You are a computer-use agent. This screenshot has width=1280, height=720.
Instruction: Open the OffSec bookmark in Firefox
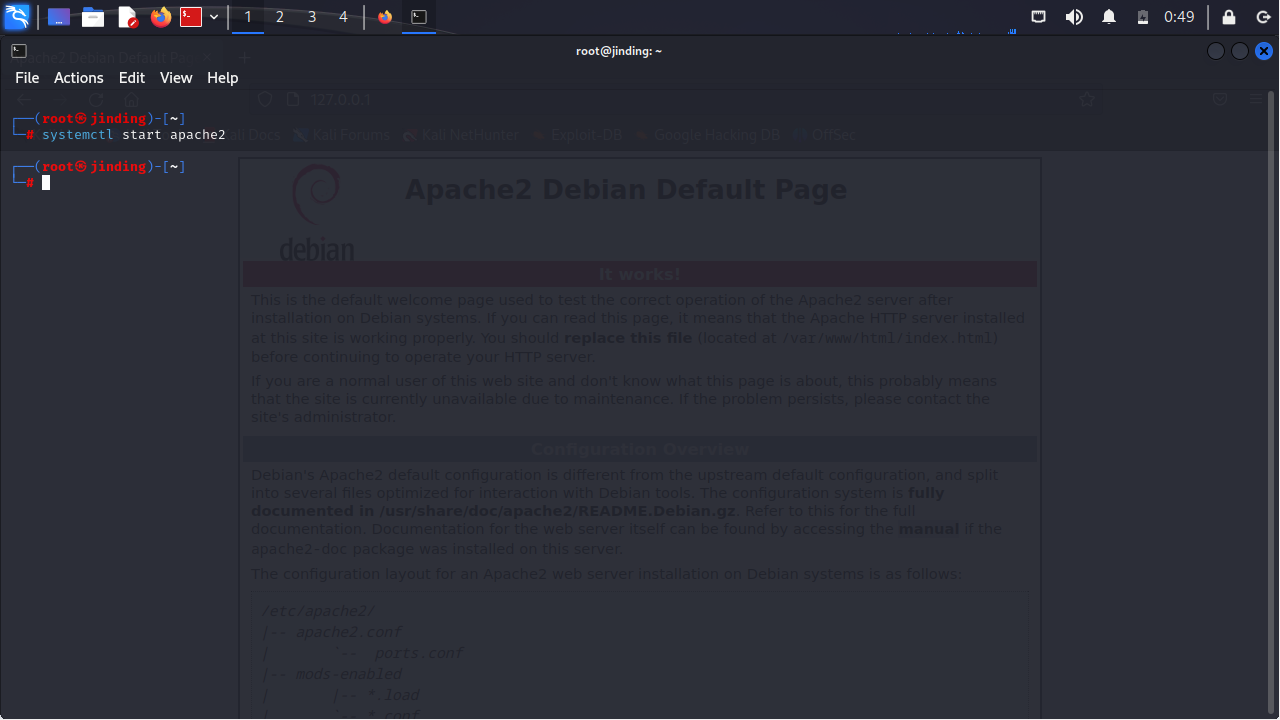pyautogui.click(x=824, y=135)
